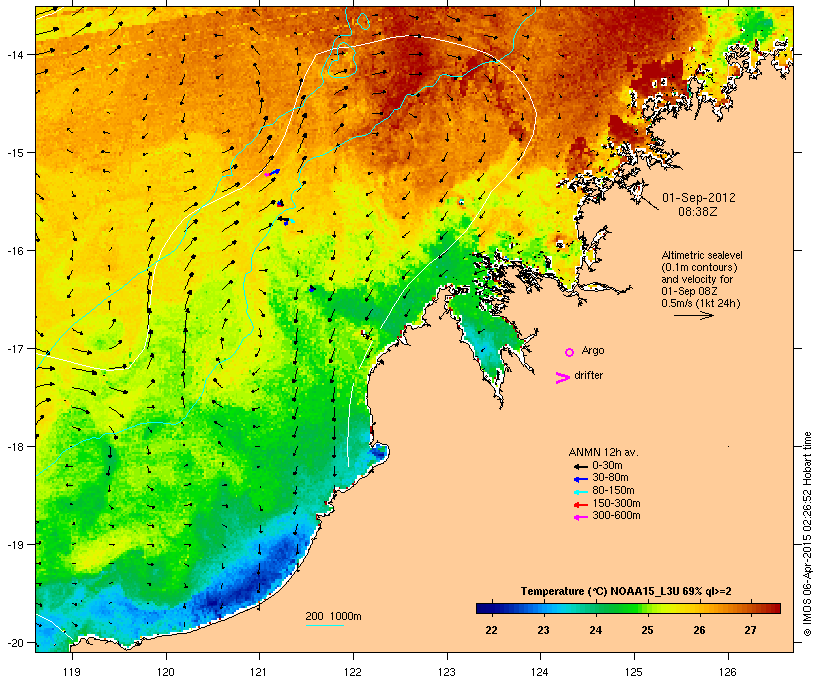Click the cyan 80-150m legend arrow
Screen dimensions: 820x680
[x=581, y=492]
